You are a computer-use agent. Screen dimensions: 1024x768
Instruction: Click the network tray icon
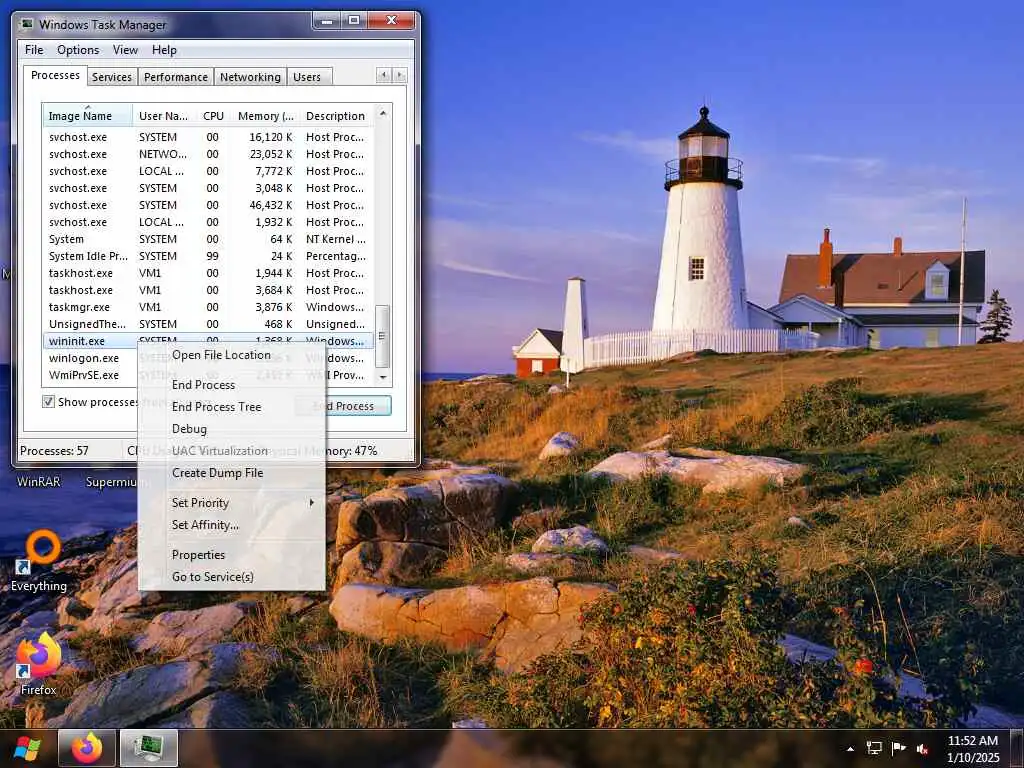(x=873, y=748)
